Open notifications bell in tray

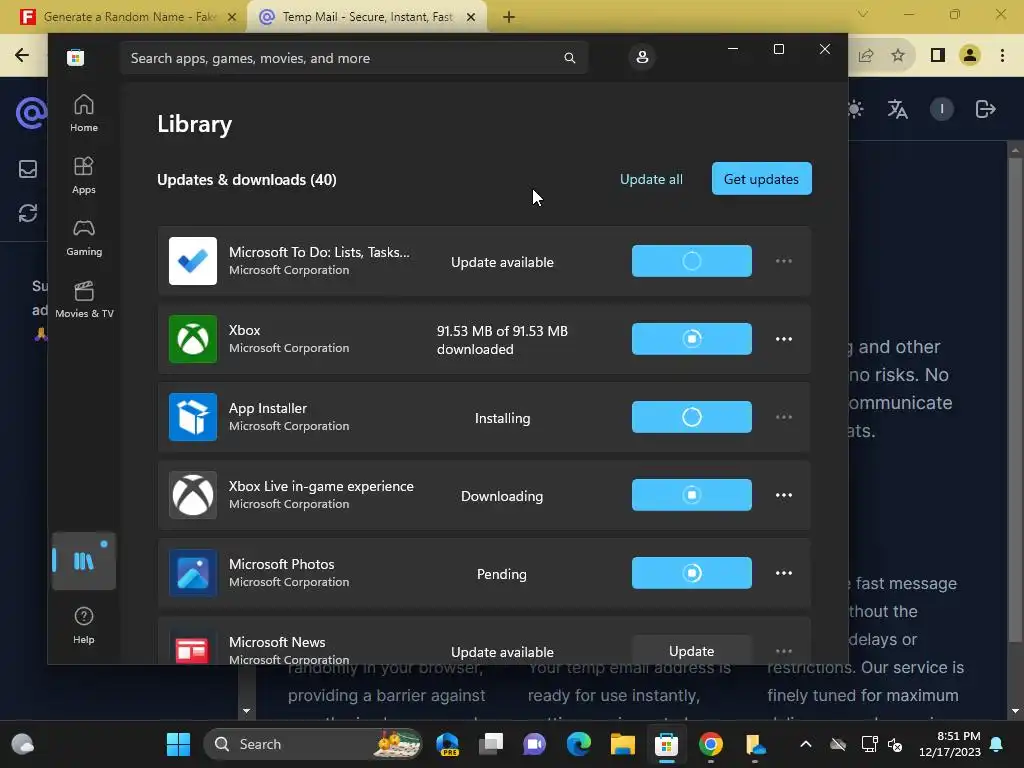(x=997, y=744)
